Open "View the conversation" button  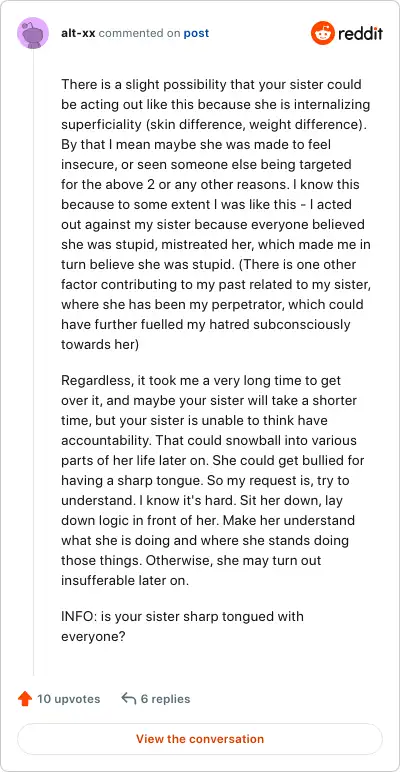pos(200,739)
